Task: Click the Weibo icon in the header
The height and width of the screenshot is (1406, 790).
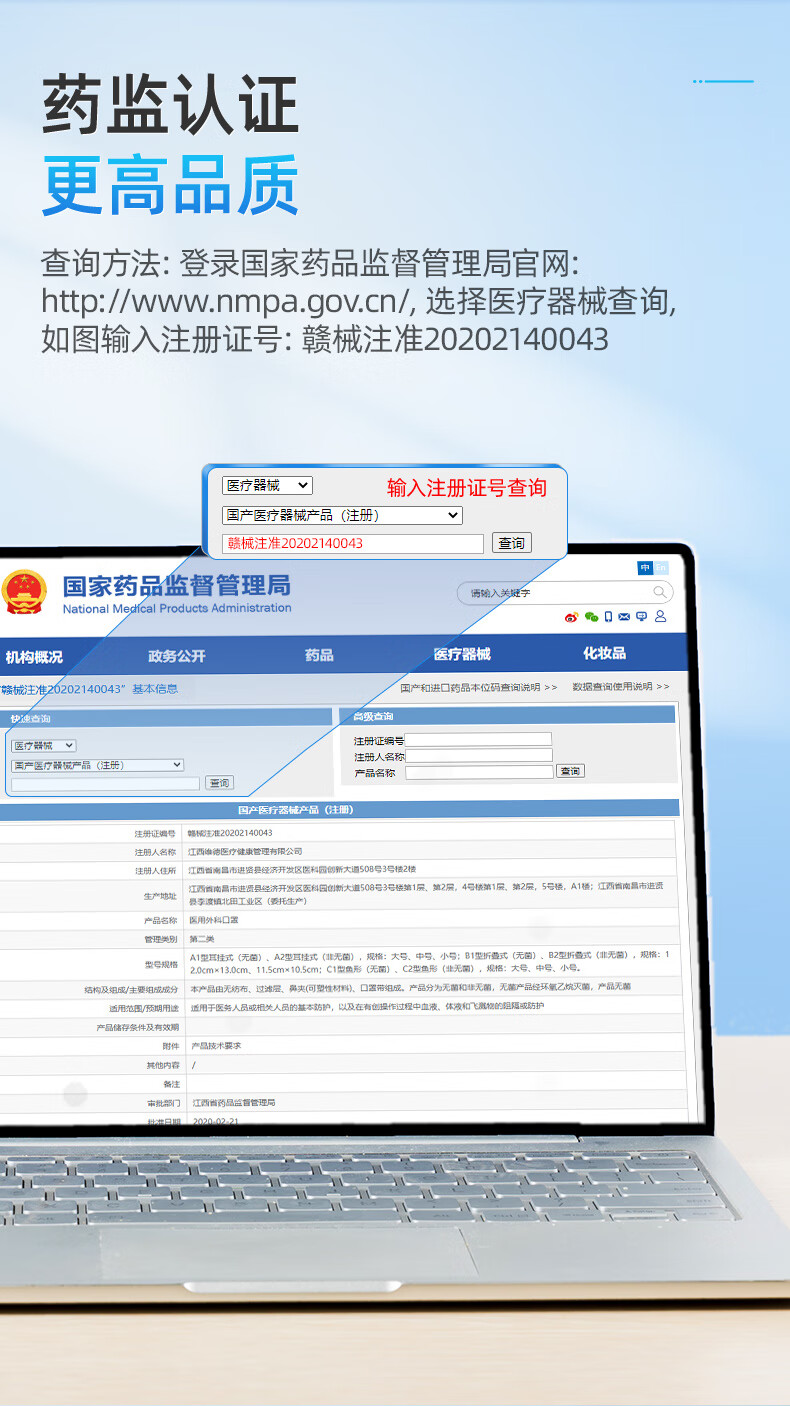Action: (x=572, y=617)
